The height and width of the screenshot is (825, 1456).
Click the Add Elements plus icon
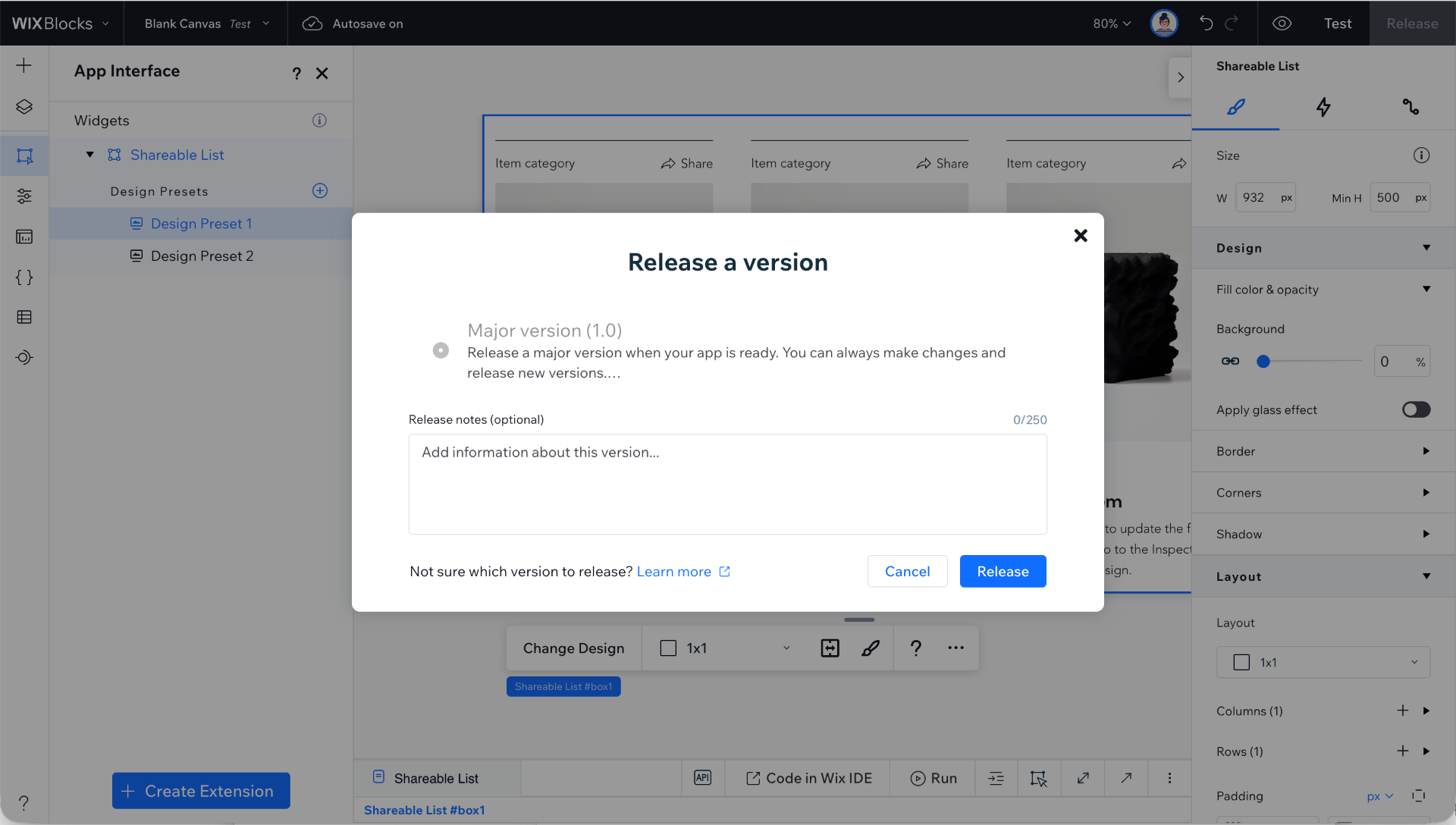[24, 66]
